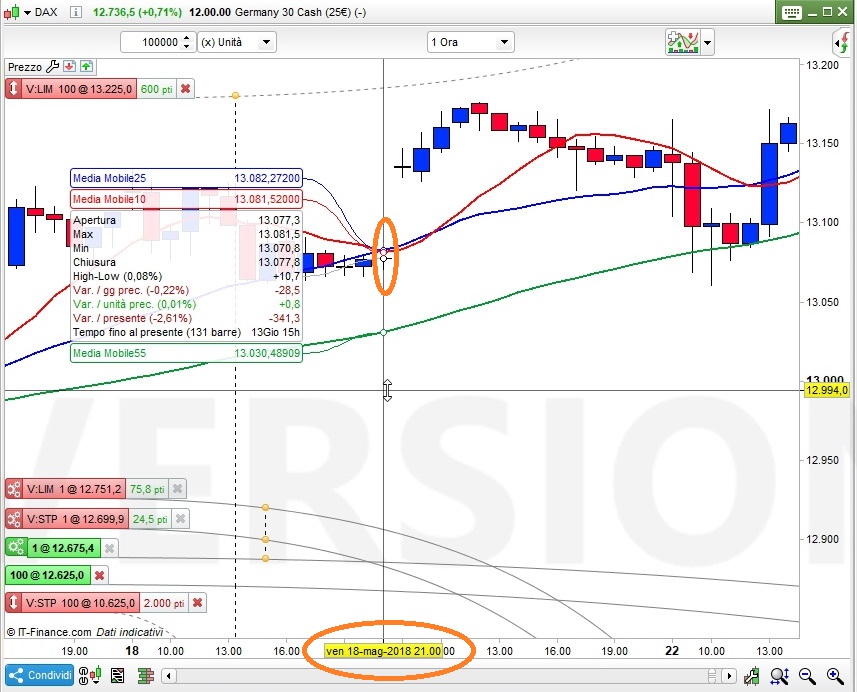Click the 13.150 price axis label

coord(823,143)
